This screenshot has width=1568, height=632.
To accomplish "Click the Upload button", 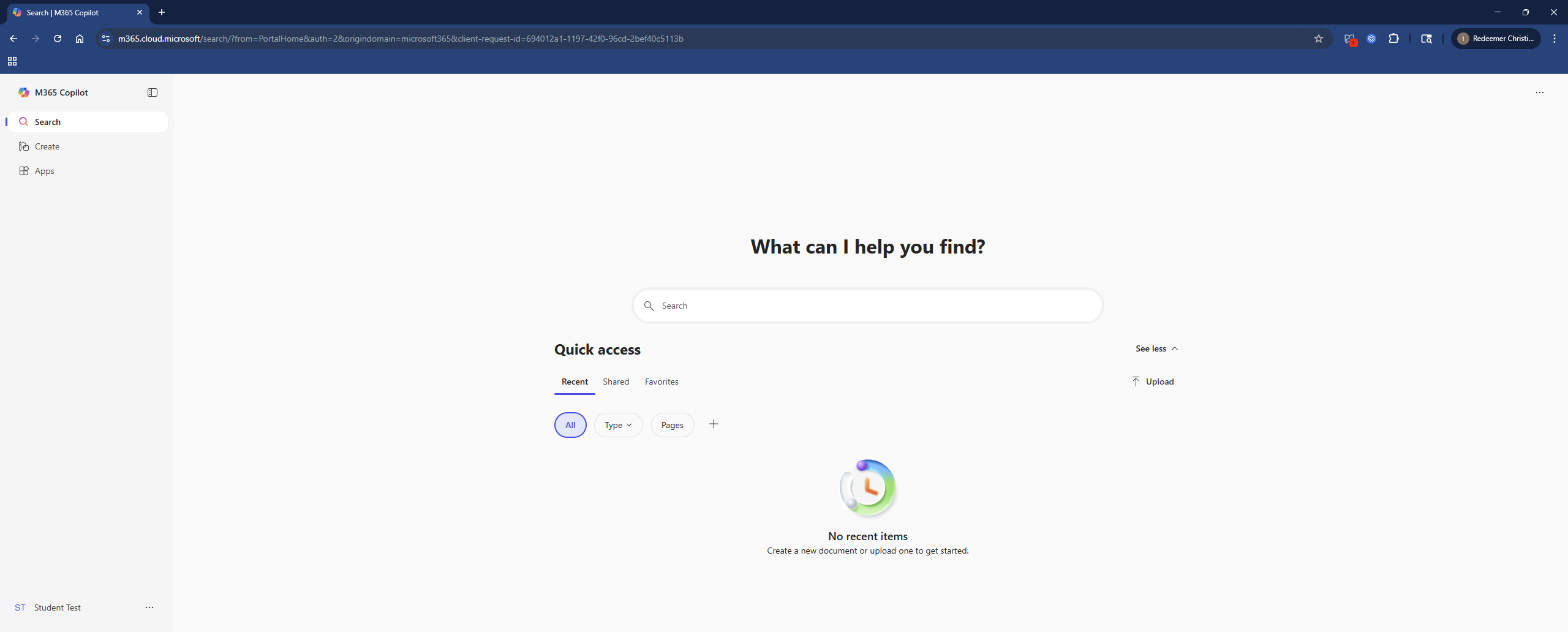I will point(1153,382).
